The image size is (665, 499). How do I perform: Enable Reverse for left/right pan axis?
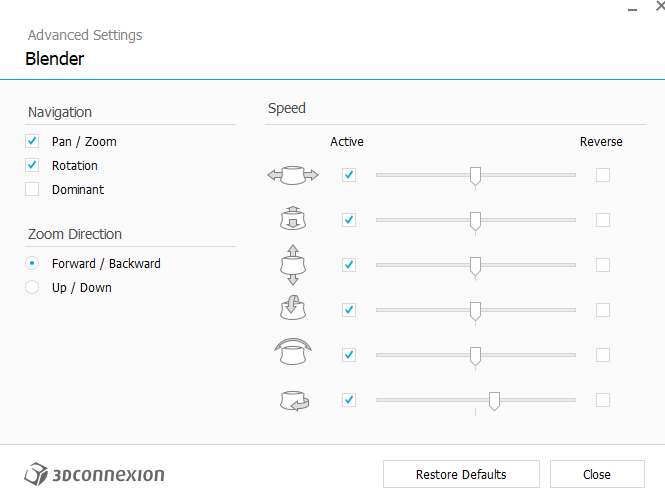603,175
